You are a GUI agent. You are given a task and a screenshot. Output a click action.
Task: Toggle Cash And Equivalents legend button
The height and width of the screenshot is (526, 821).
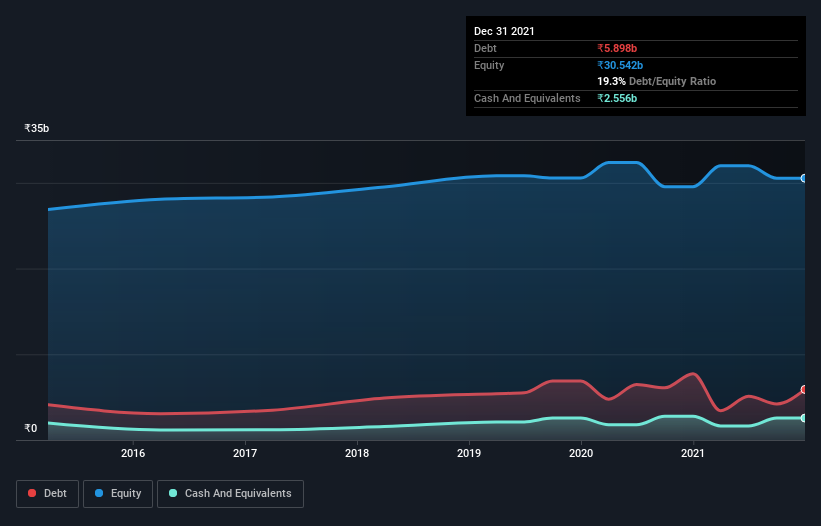[230, 494]
